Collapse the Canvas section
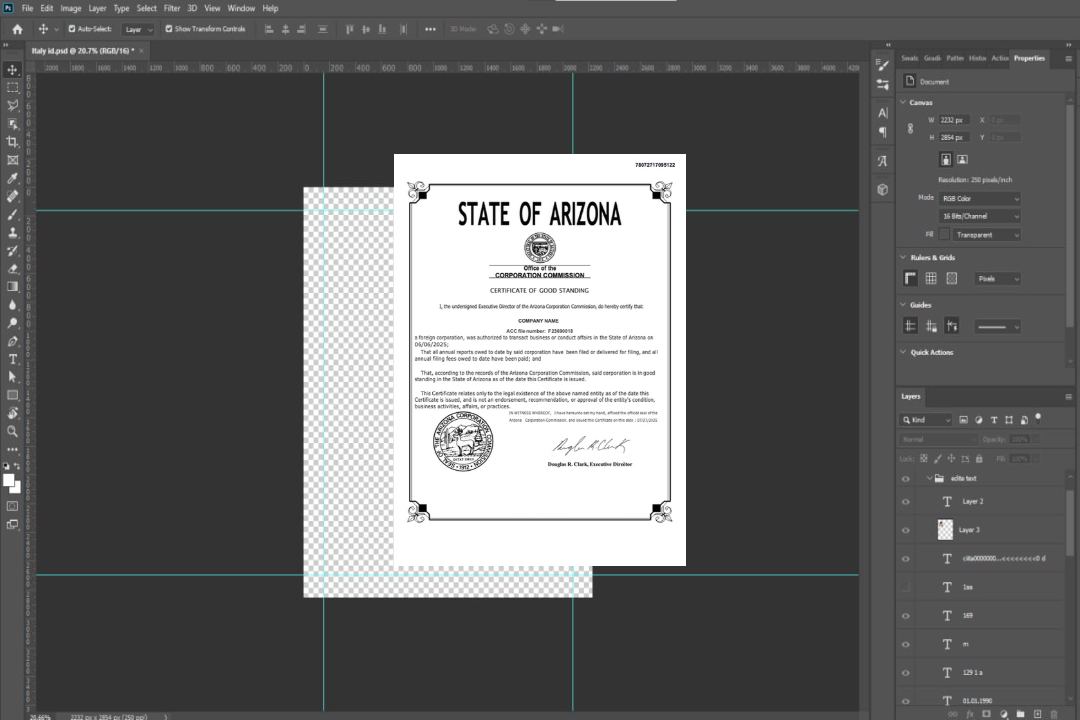Viewport: 1080px width, 720px height. click(903, 102)
